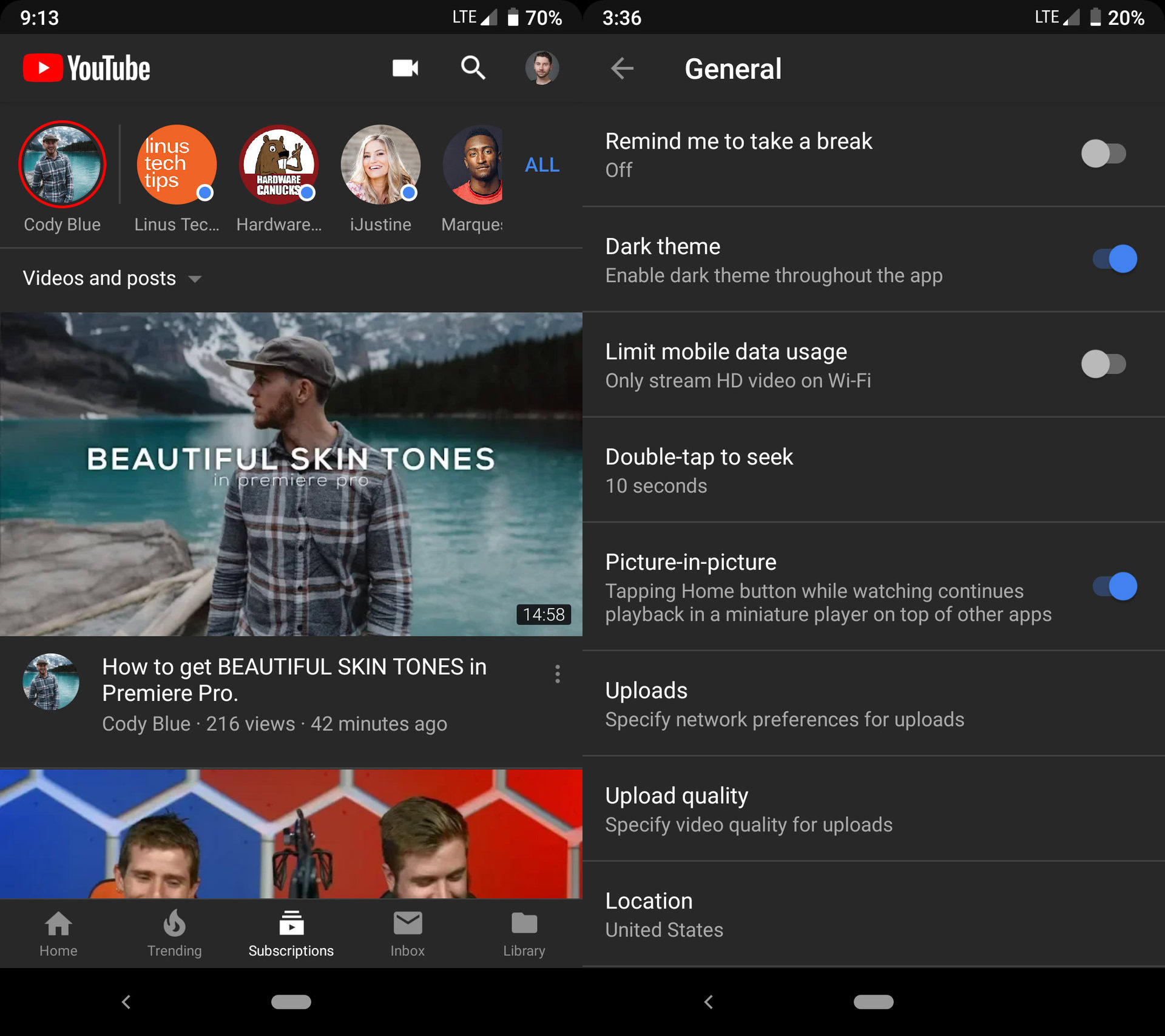The width and height of the screenshot is (1165, 1036).
Task: Expand Videos and posts filter dropdown
Action: pyautogui.click(x=112, y=278)
